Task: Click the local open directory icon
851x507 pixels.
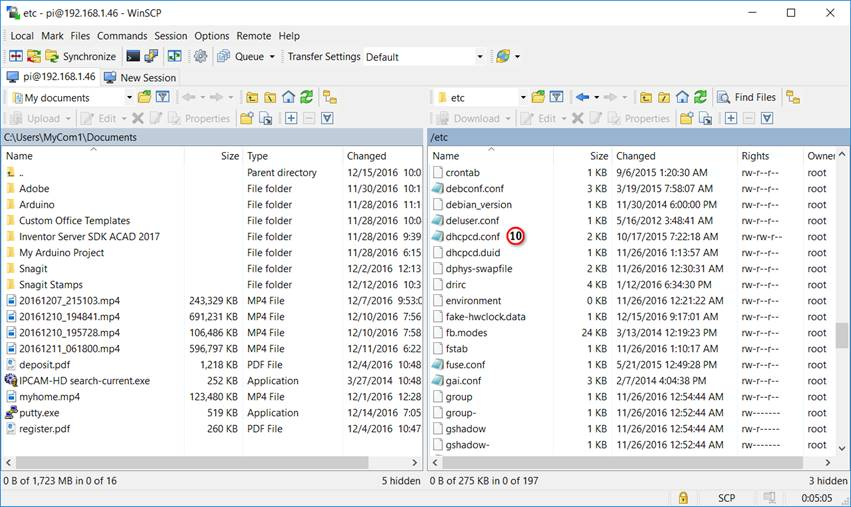Action: (144, 97)
